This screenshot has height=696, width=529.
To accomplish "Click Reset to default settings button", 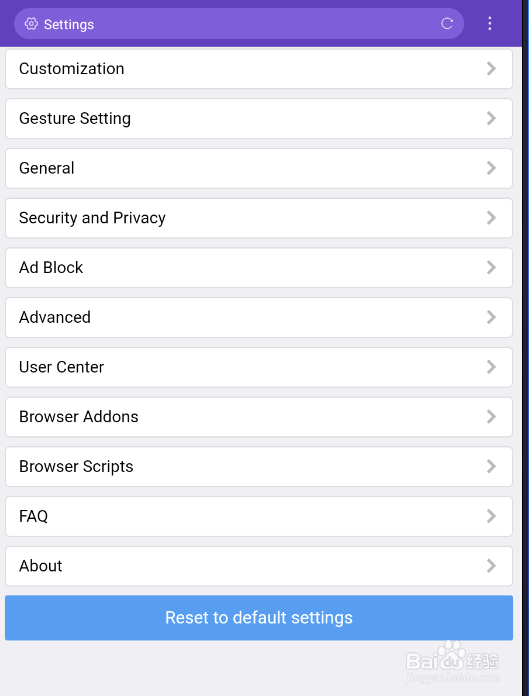I will tap(259, 618).
